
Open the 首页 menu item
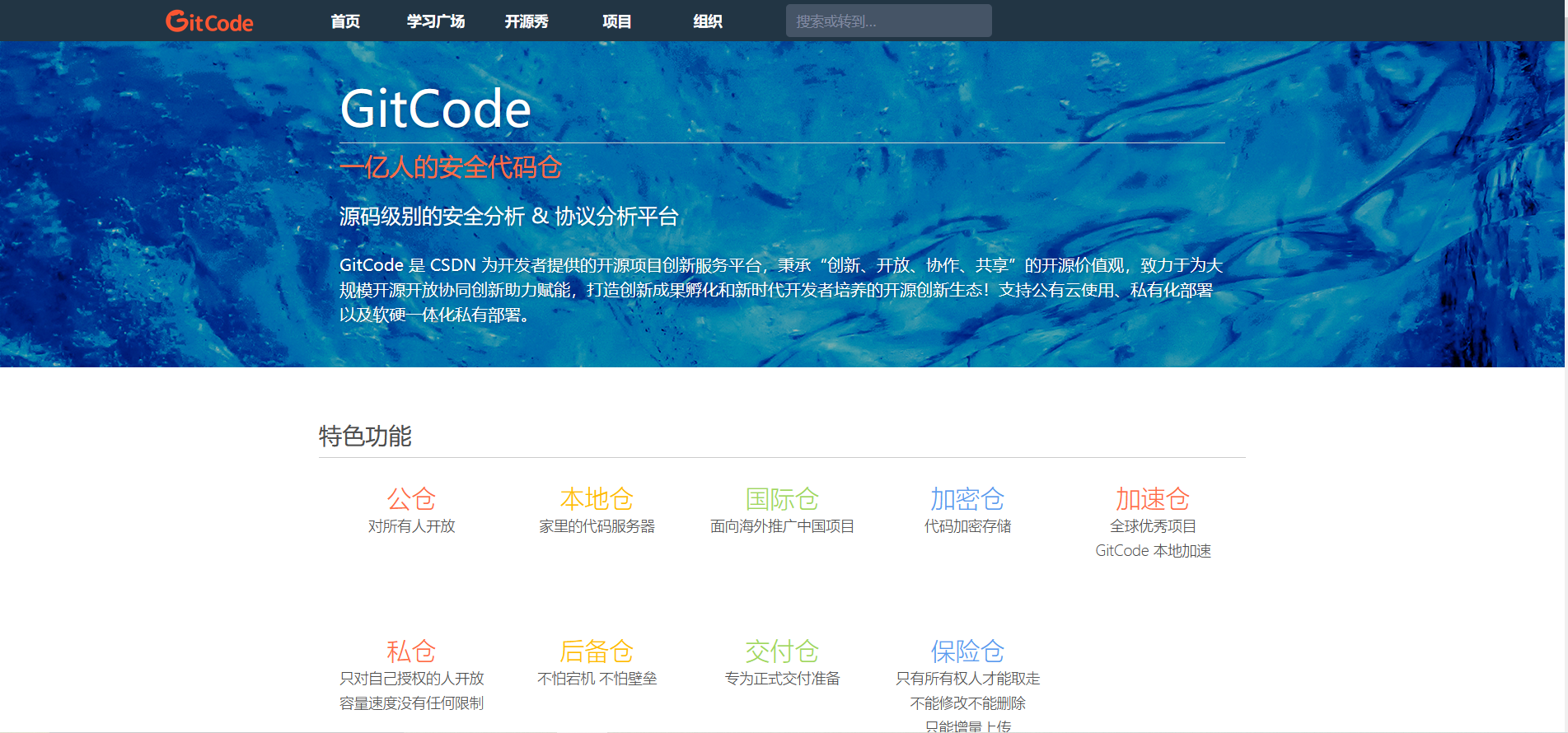[x=345, y=21]
